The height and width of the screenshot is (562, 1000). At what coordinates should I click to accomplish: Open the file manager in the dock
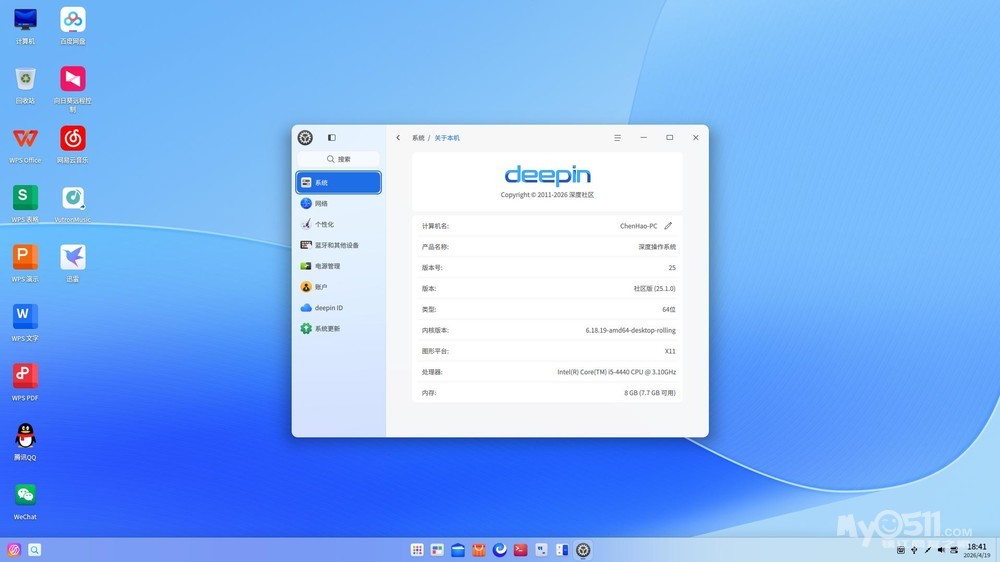(458, 550)
